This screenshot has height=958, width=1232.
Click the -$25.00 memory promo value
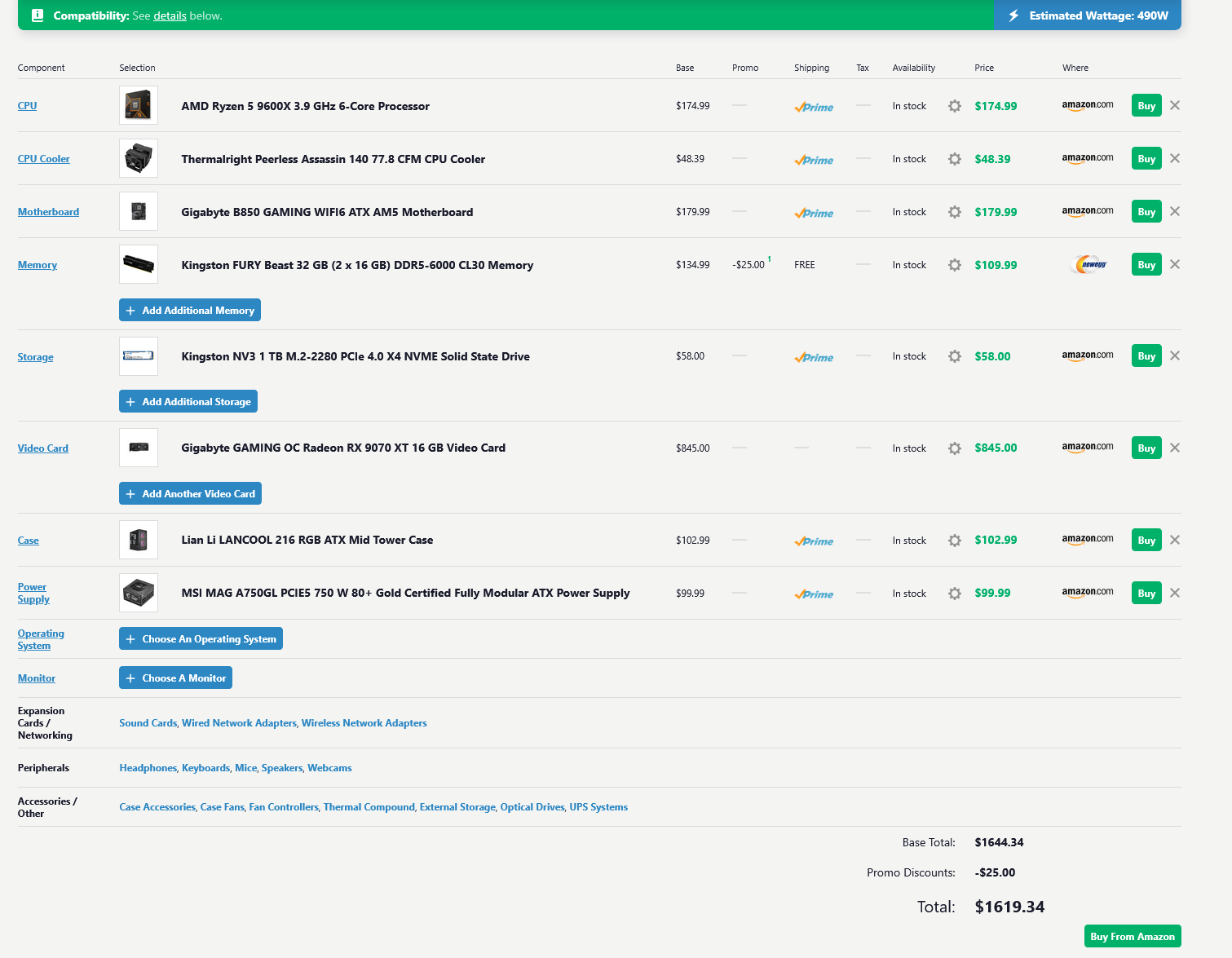[x=748, y=265]
